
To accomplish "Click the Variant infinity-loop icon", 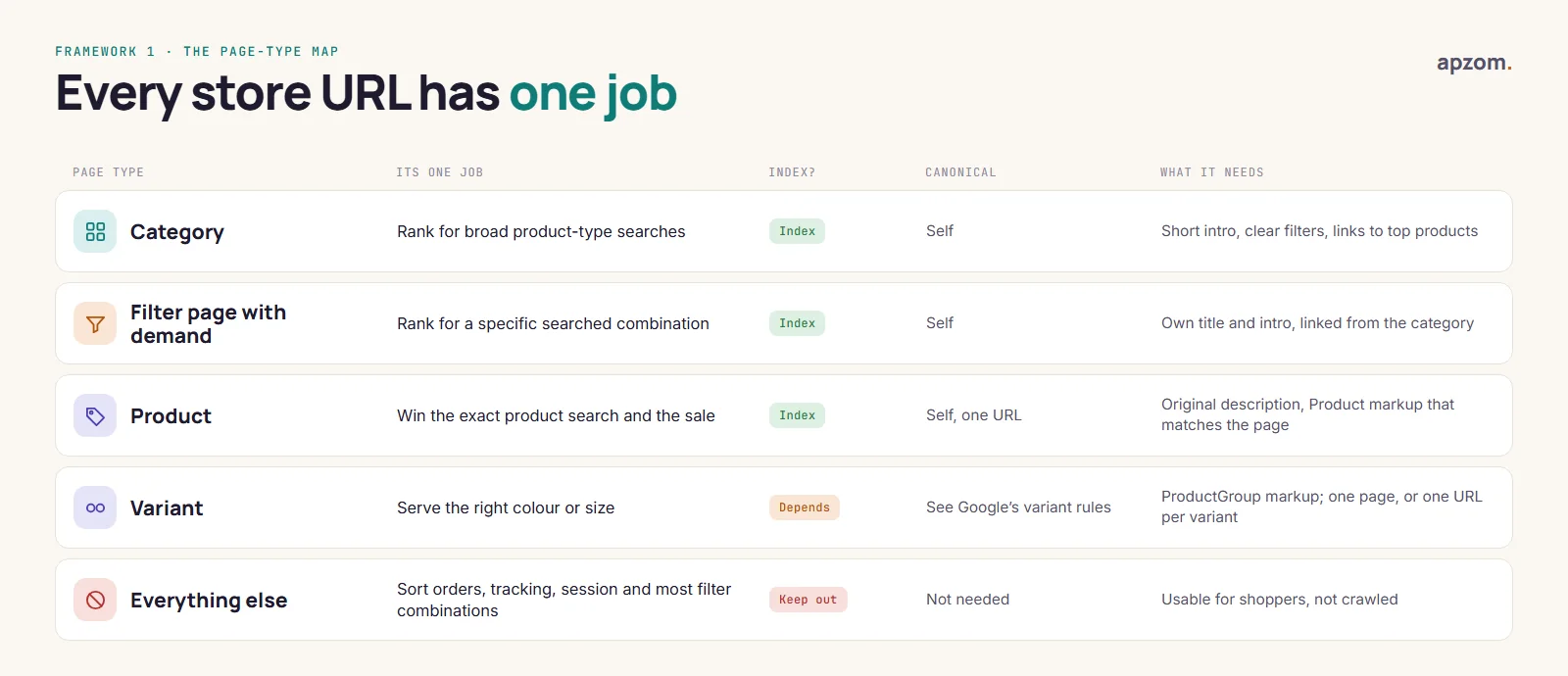I will point(95,507).
